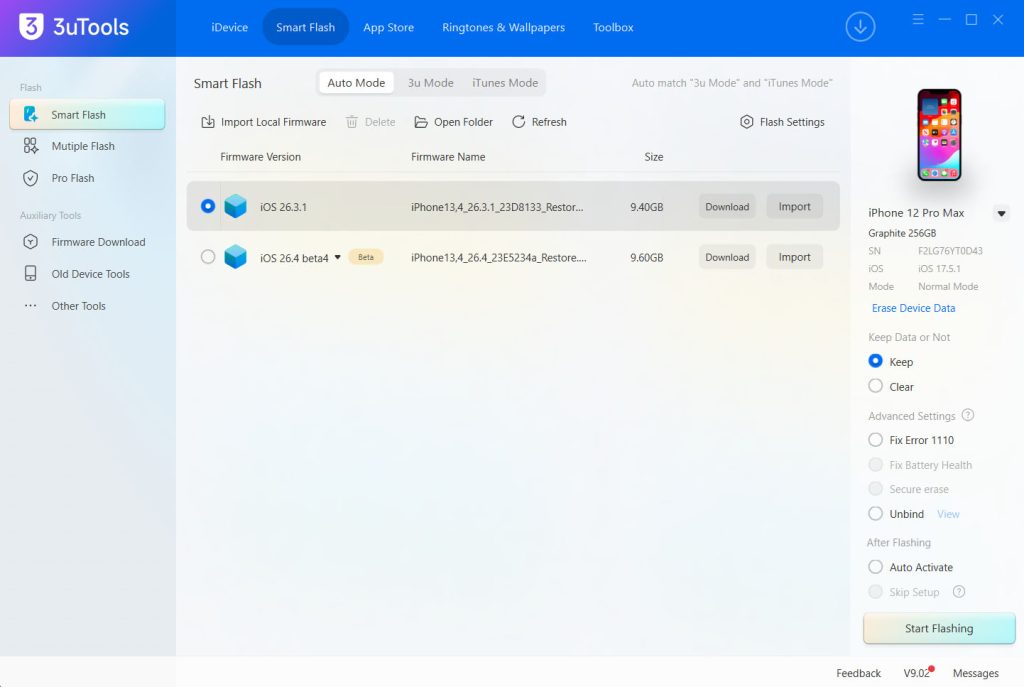Click the Other Tools ellipsis icon
Image resolution: width=1024 pixels, height=687 pixels.
[31, 306]
